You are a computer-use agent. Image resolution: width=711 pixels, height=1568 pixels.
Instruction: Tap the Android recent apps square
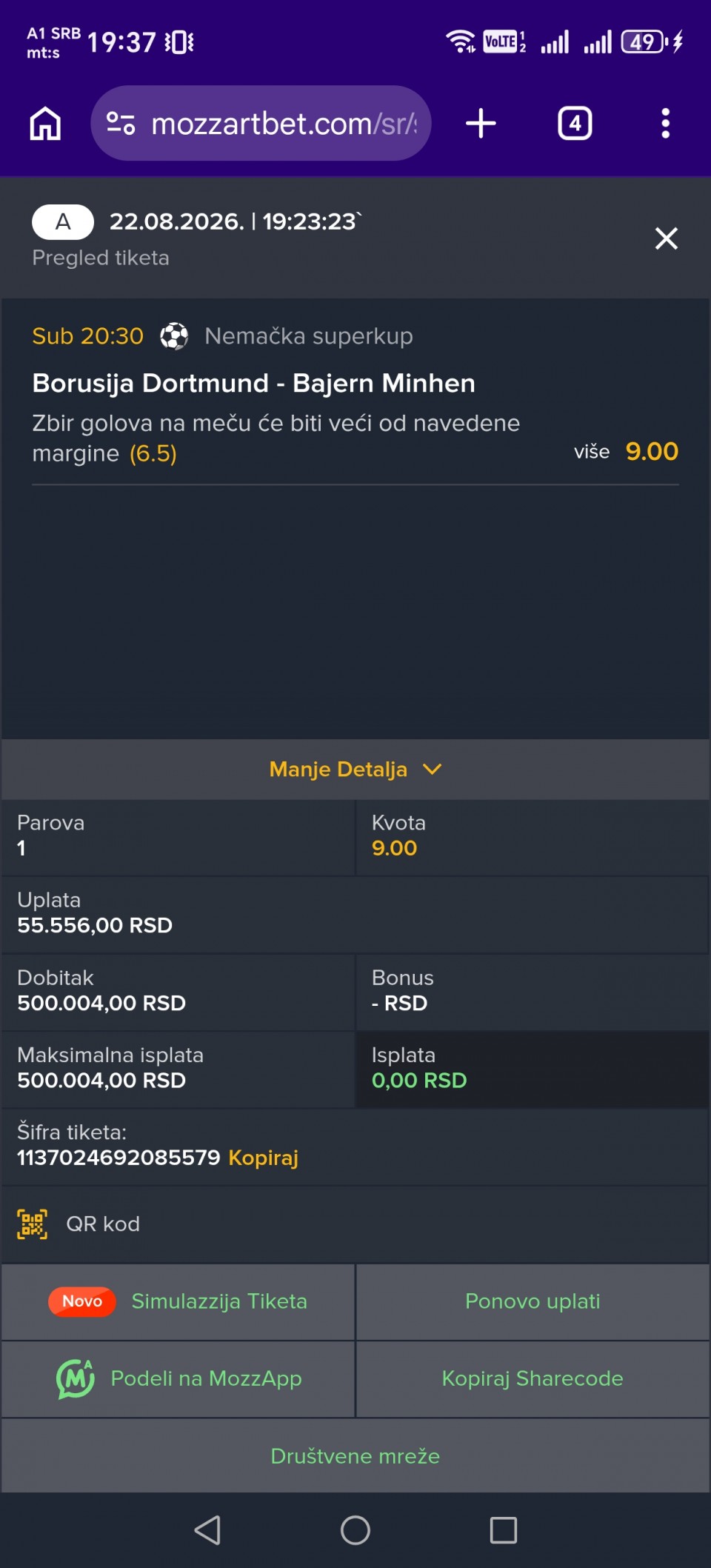tap(504, 1530)
